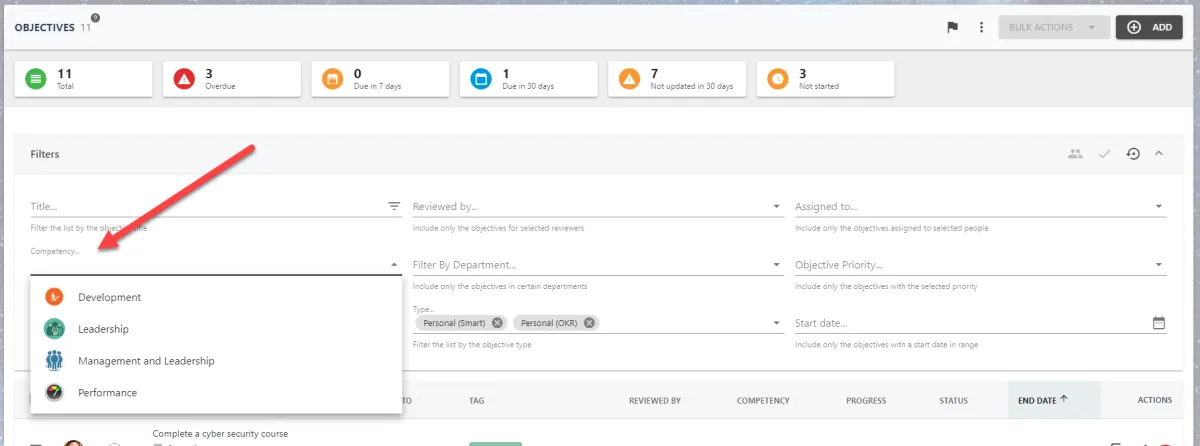The width and height of the screenshot is (1200, 446).
Task: Click the green Total list icon
Action: point(36,79)
